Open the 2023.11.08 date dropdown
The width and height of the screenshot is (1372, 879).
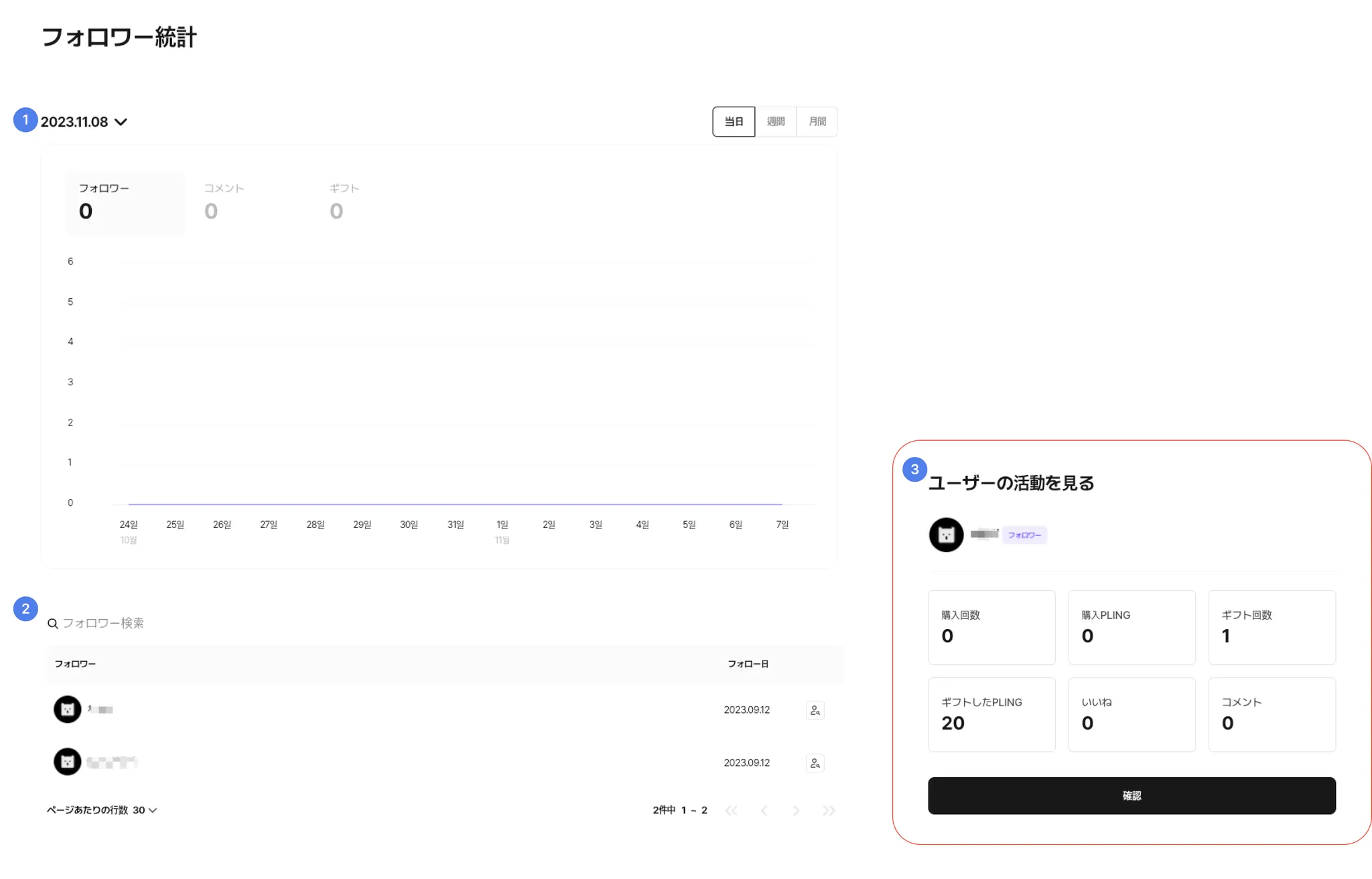pyautogui.click(x=74, y=122)
